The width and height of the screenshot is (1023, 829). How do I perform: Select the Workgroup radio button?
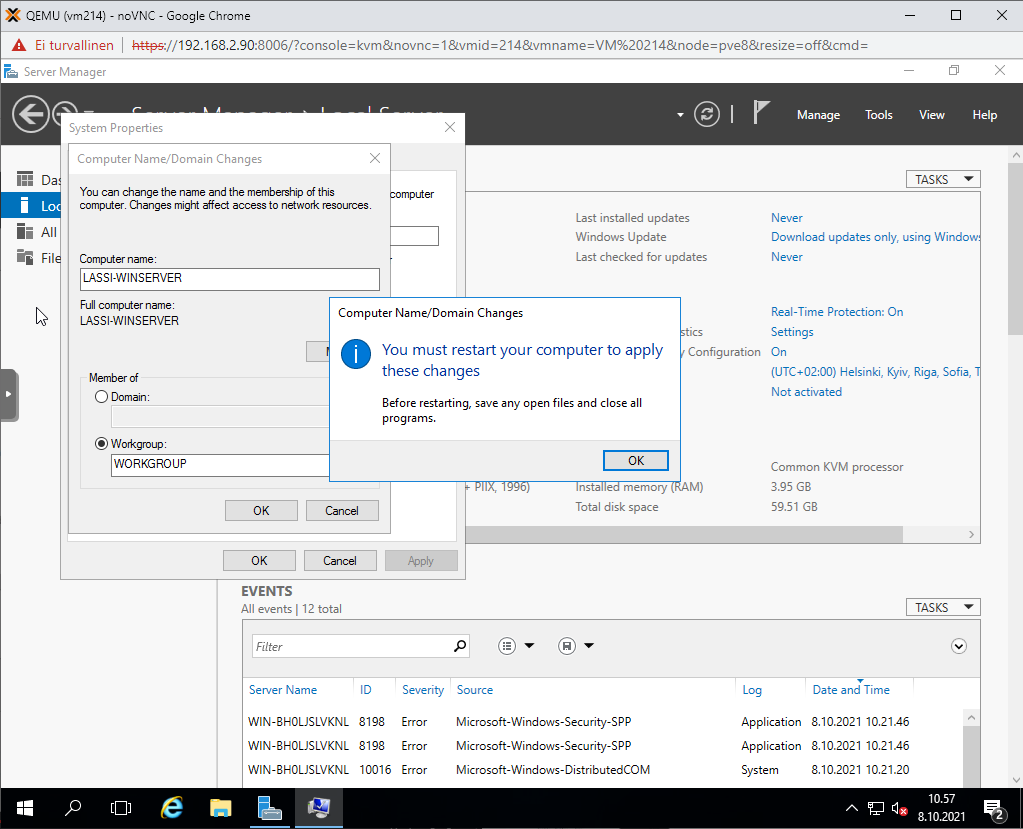101,444
